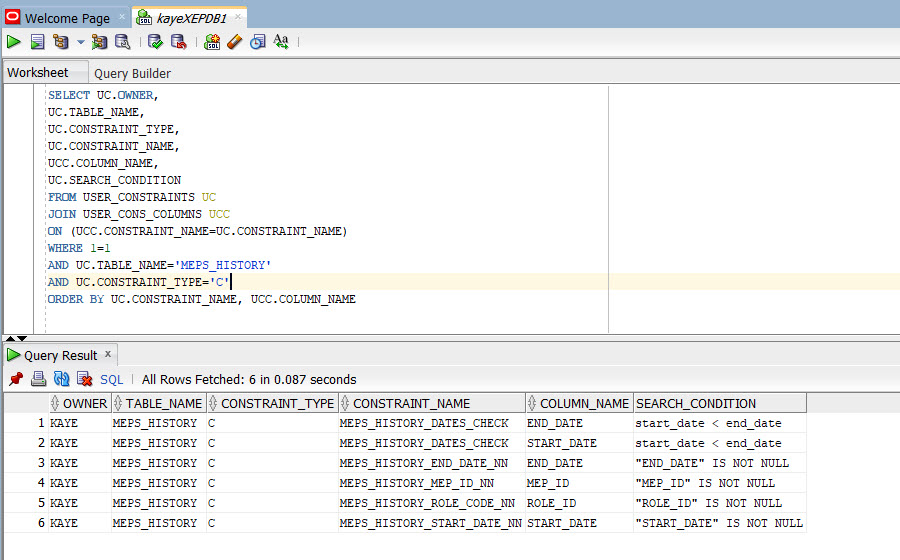Viewport: 900px width, 560px height.
Task: Select the kayeXEPDB1 tab
Action: coord(191,18)
